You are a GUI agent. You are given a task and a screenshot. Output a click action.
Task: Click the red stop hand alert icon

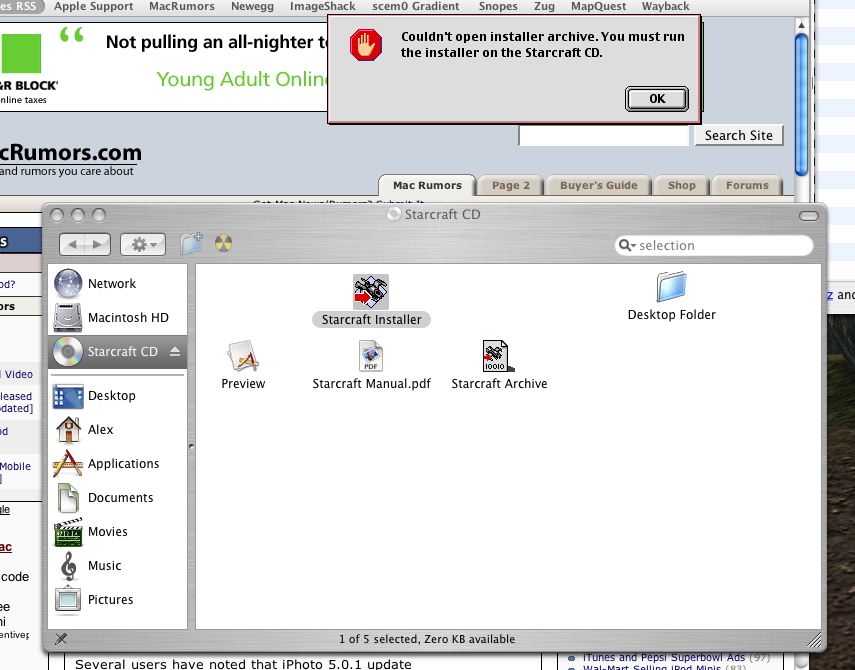coord(366,45)
